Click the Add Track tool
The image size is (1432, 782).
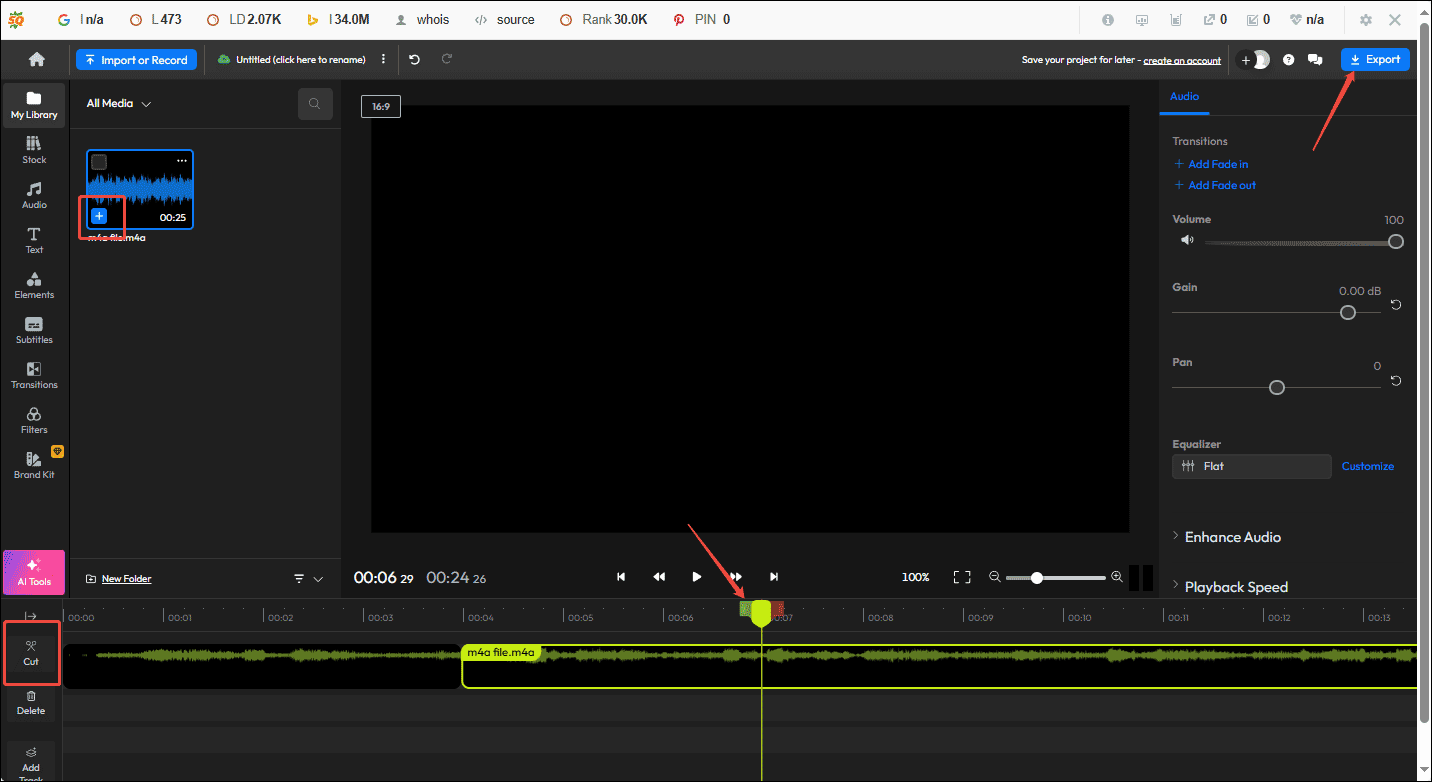(31, 760)
